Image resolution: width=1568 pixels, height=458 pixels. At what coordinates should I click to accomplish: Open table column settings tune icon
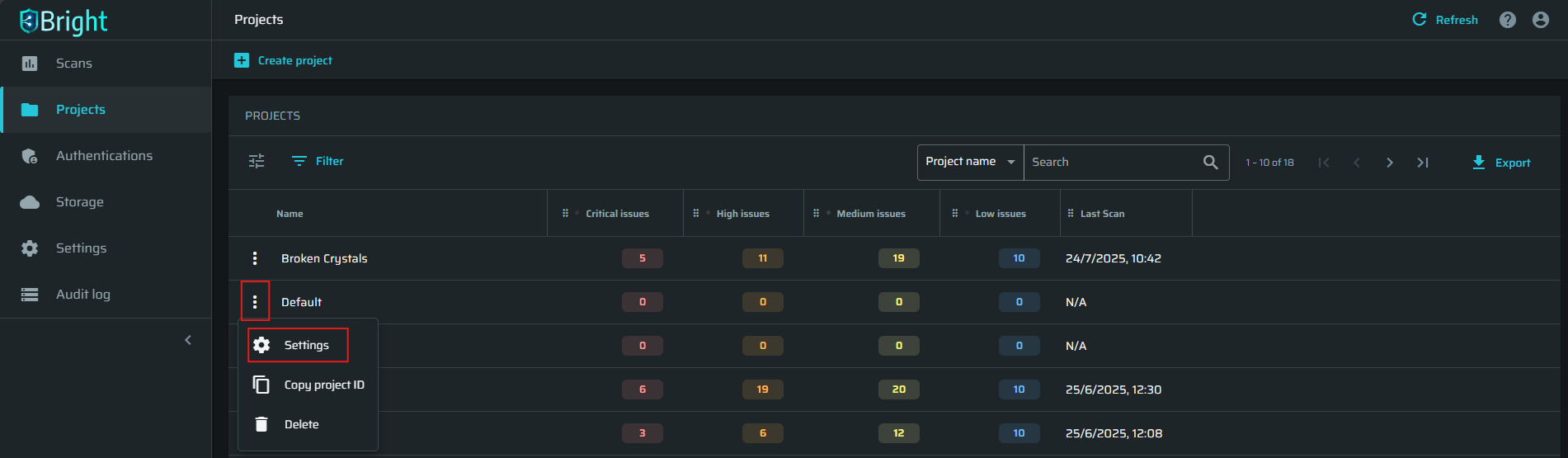pyautogui.click(x=257, y=161)
